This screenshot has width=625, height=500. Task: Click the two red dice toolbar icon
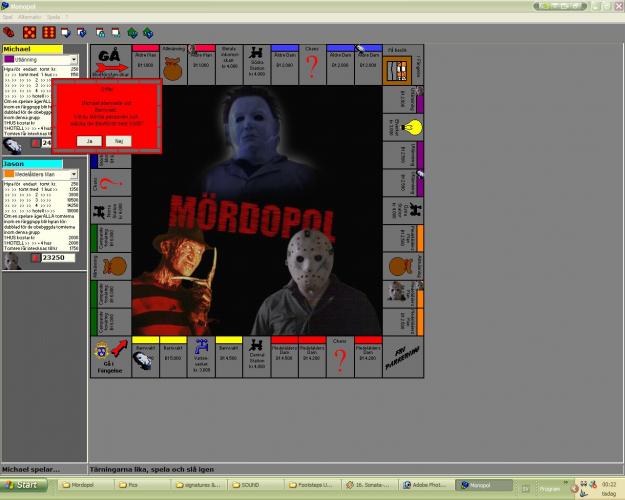[x=9, y=32]
